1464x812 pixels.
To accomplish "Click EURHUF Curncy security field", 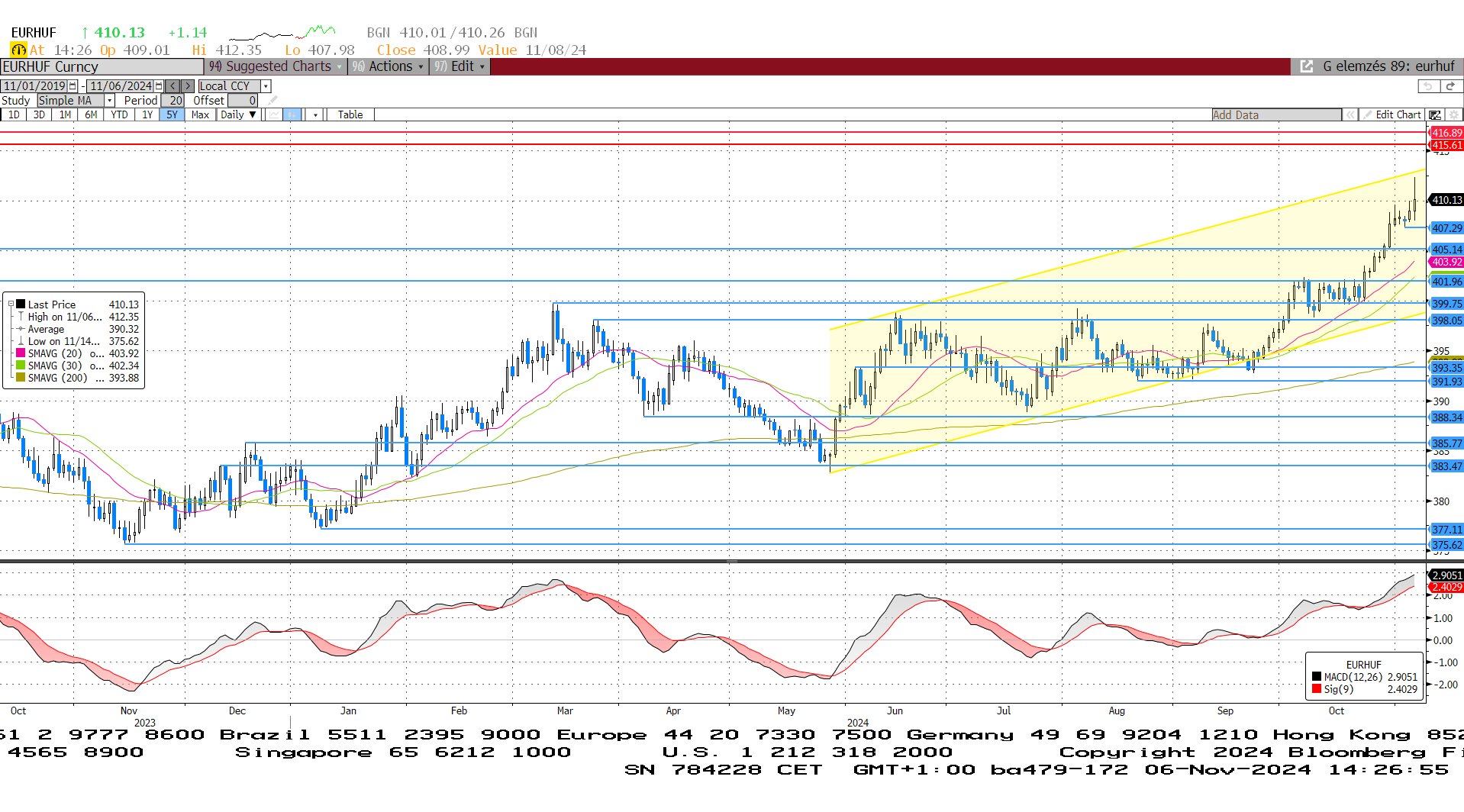I will click(x=102, y=66).
